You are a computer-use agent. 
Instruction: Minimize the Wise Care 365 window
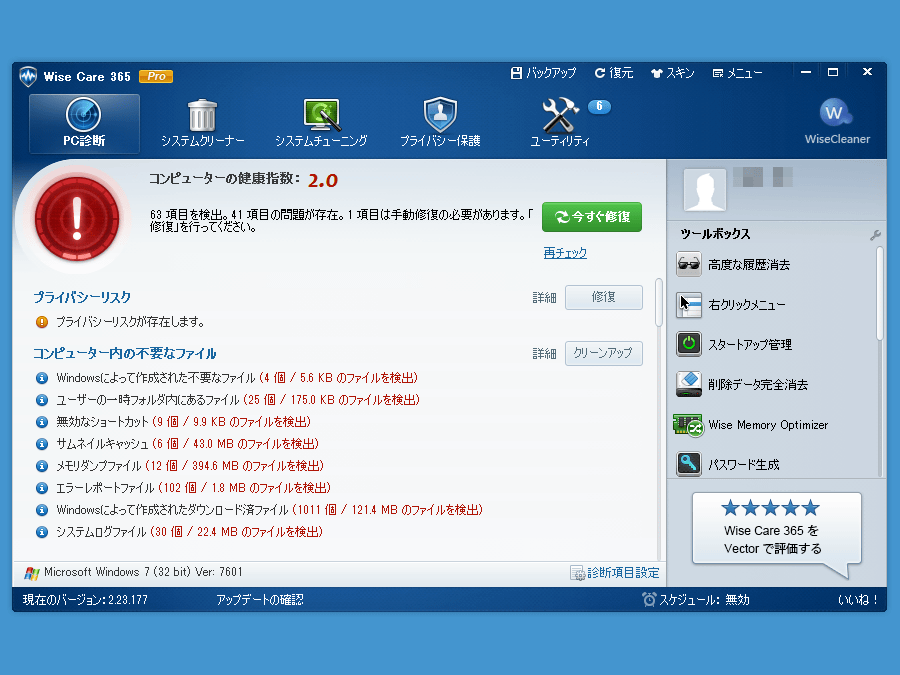(x=806, y=72)
